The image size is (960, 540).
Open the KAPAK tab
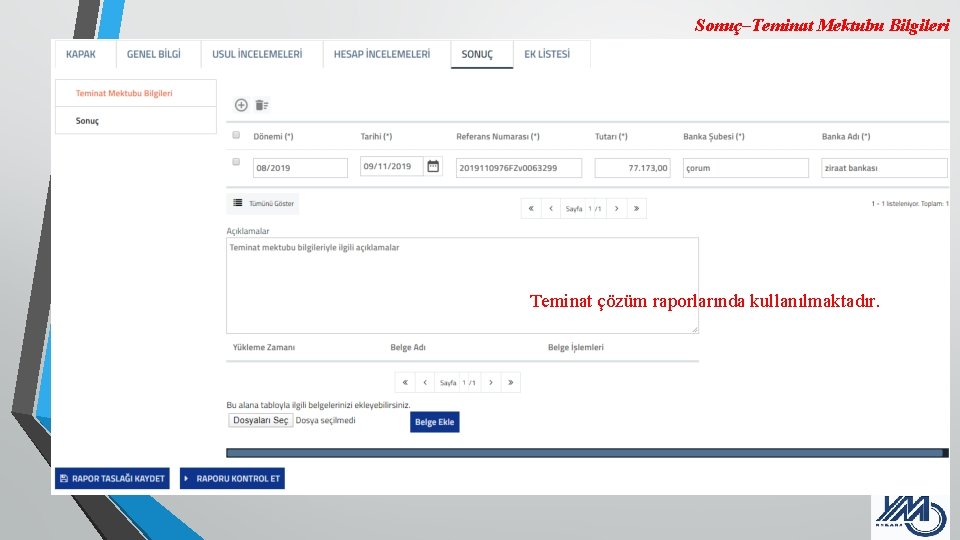coord(81,54)
